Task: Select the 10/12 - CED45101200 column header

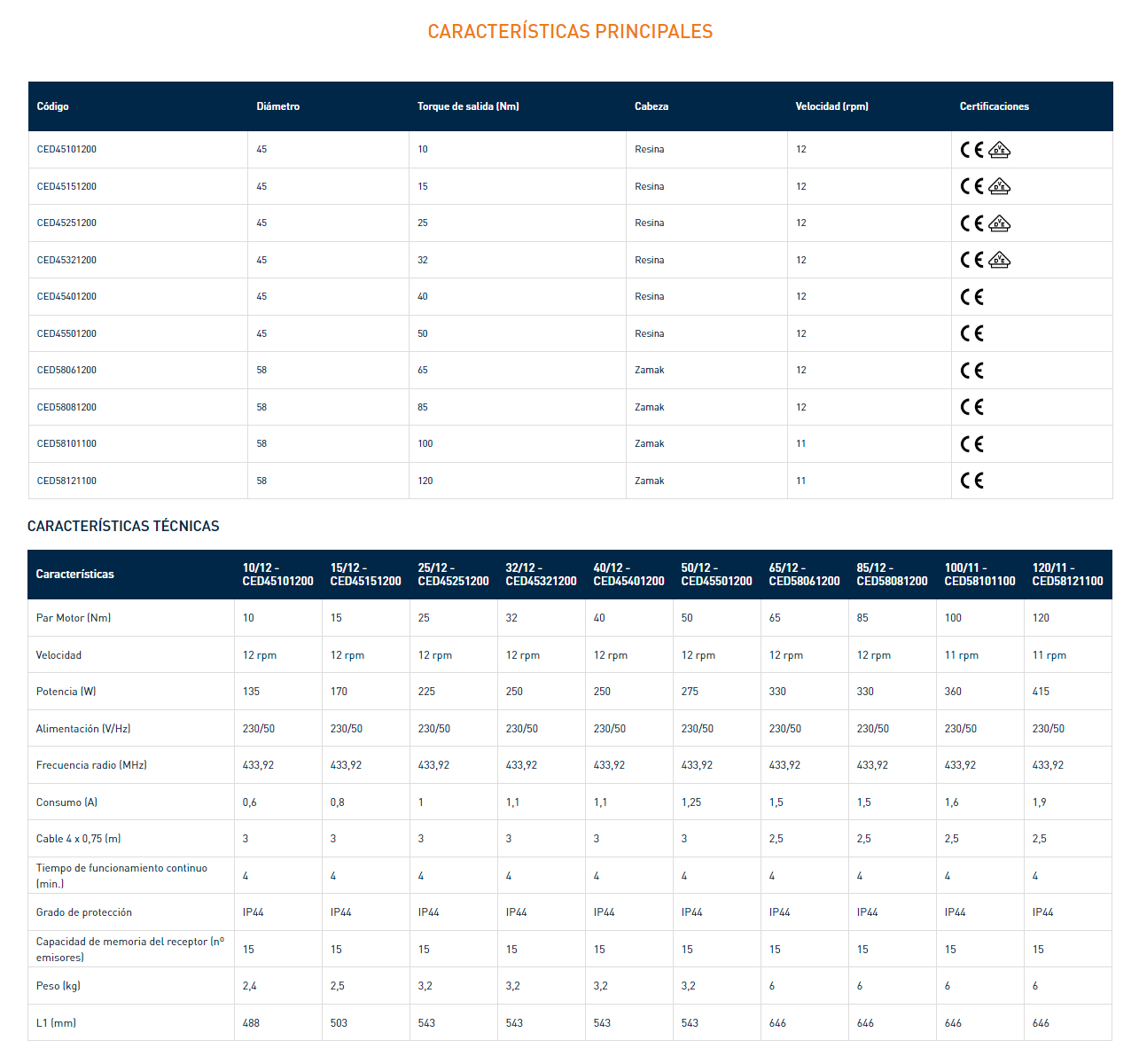Action: point(277,575)
